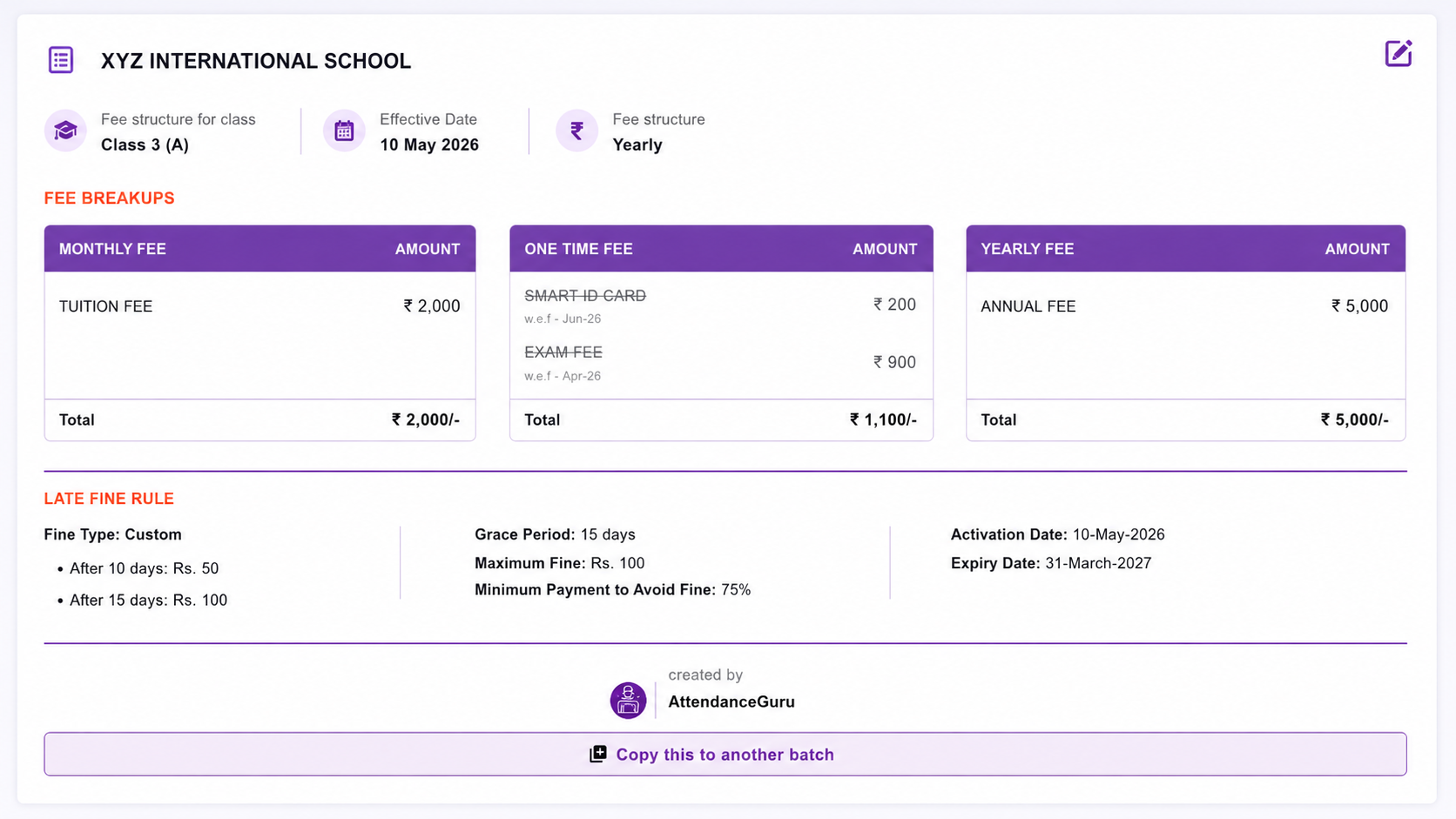Select Grace Period: 15 days
Screen dimensions: 1456x819
click(x=555, y=534)
